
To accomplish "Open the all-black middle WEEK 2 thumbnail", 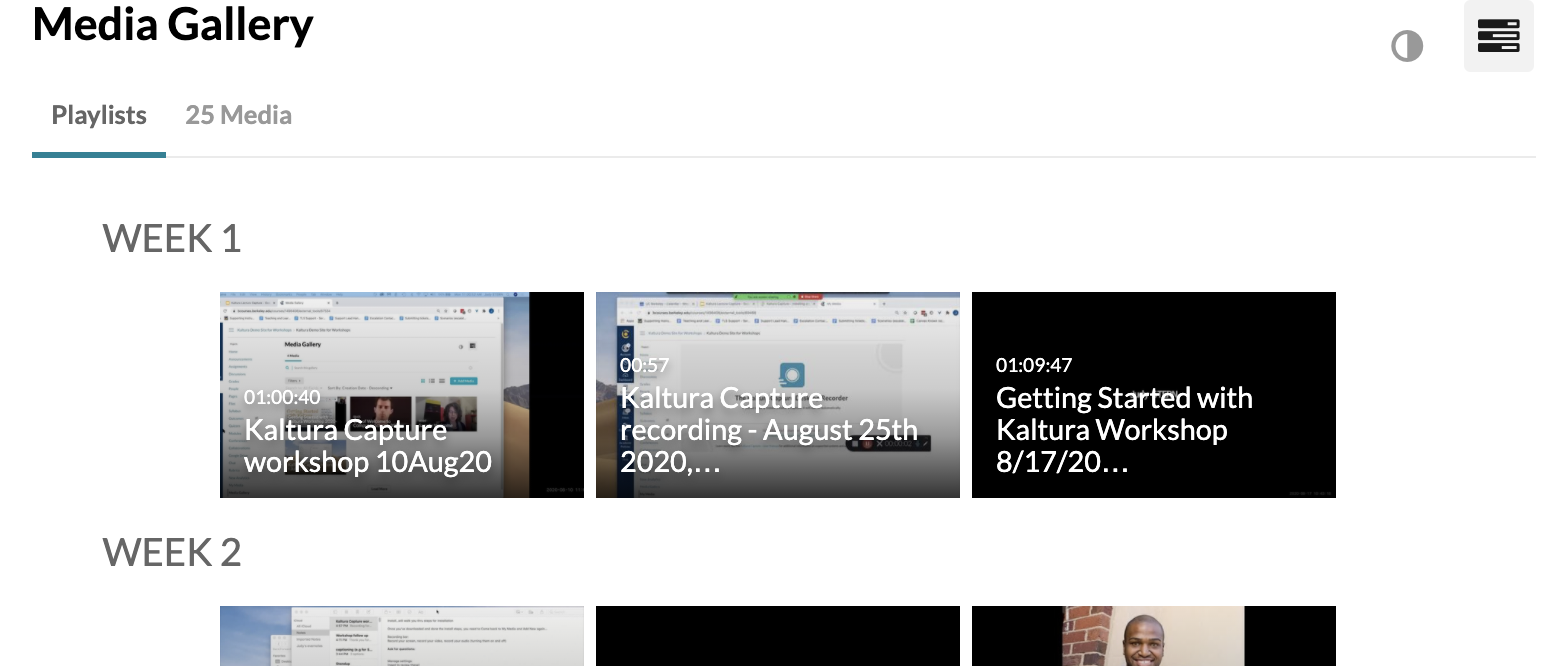I will [x=778, y=636].
